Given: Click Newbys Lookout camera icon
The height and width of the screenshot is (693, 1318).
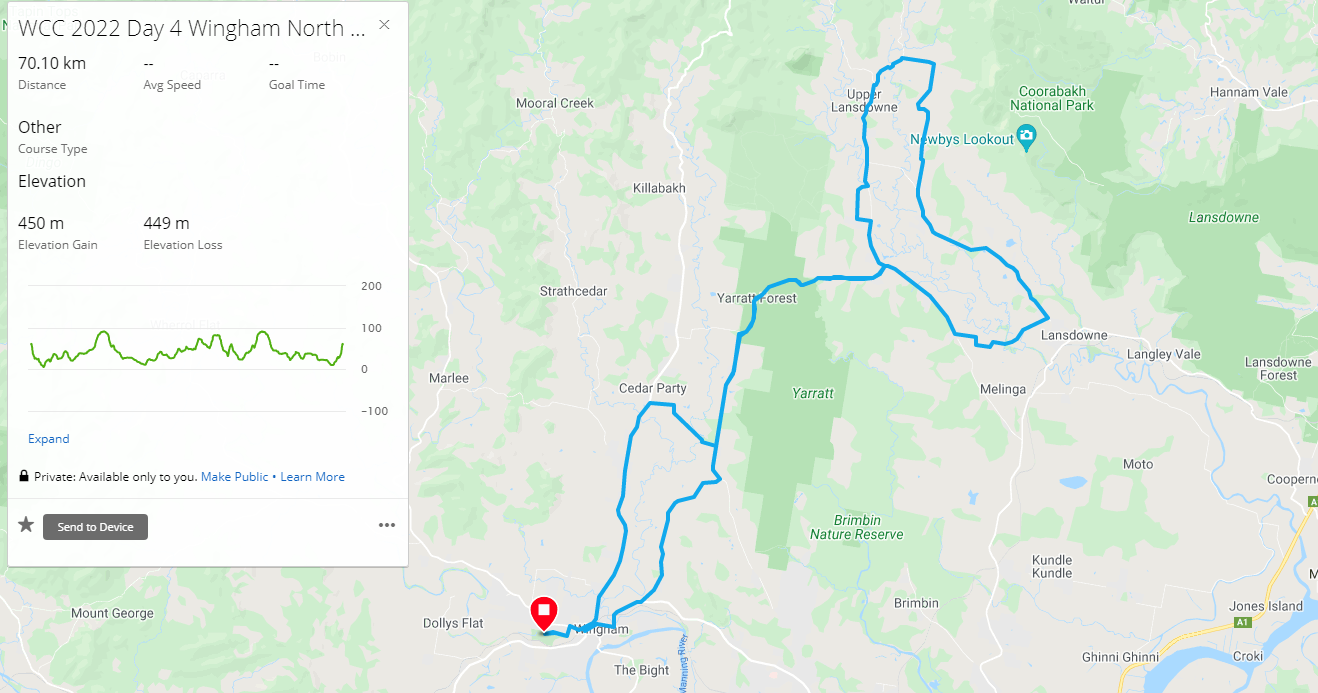Looking at the screenshot, I should click(1026, 137).
